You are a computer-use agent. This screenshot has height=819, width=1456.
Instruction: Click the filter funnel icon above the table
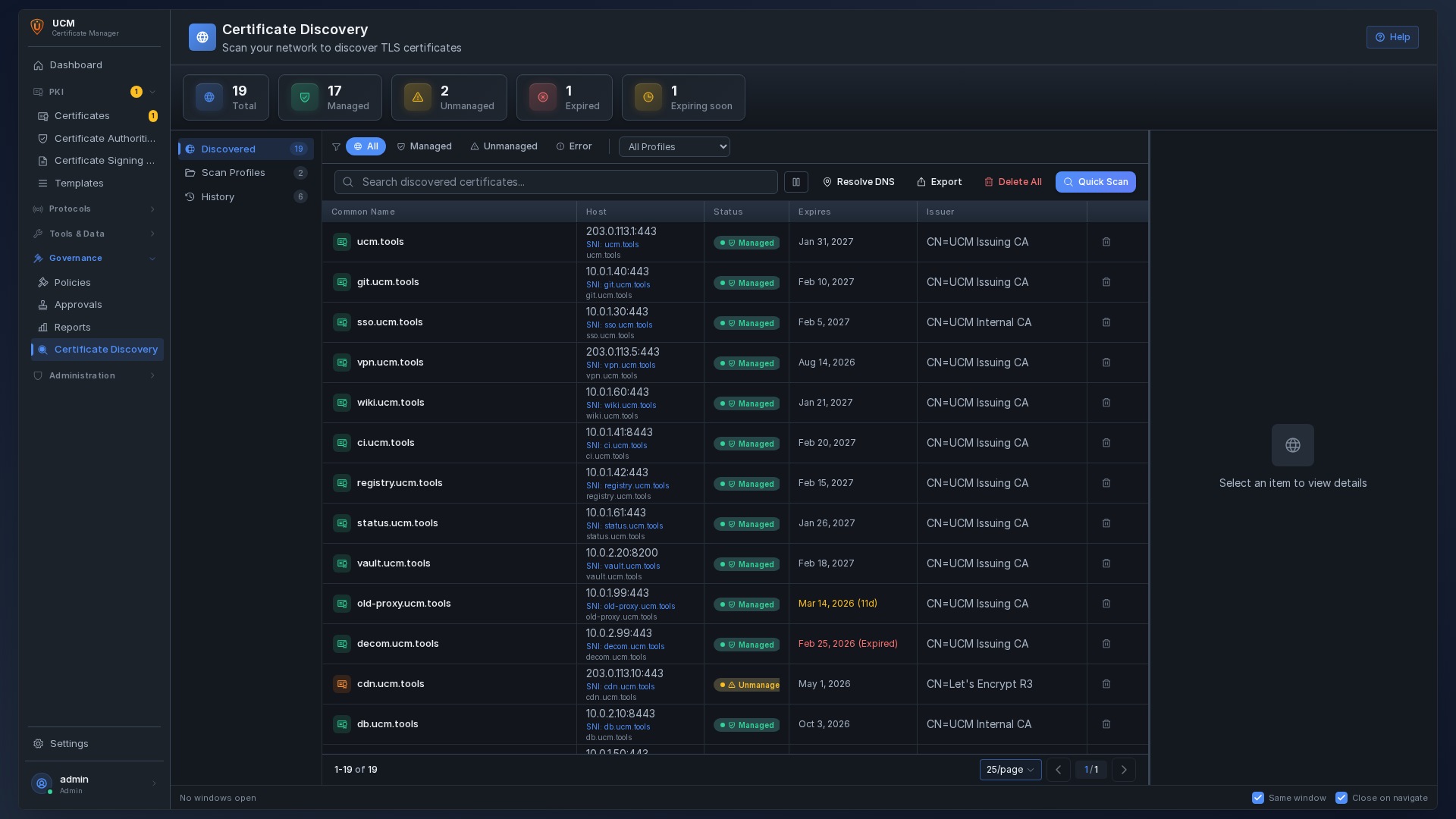pos(336,147)
